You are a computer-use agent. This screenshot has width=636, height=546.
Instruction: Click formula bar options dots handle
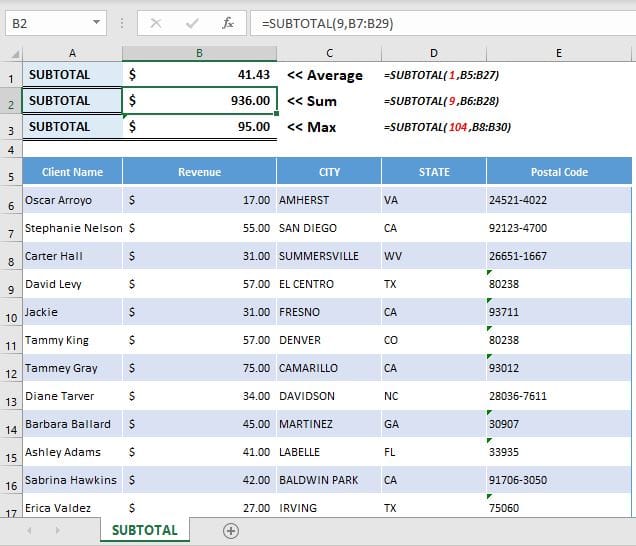(122, 23)
